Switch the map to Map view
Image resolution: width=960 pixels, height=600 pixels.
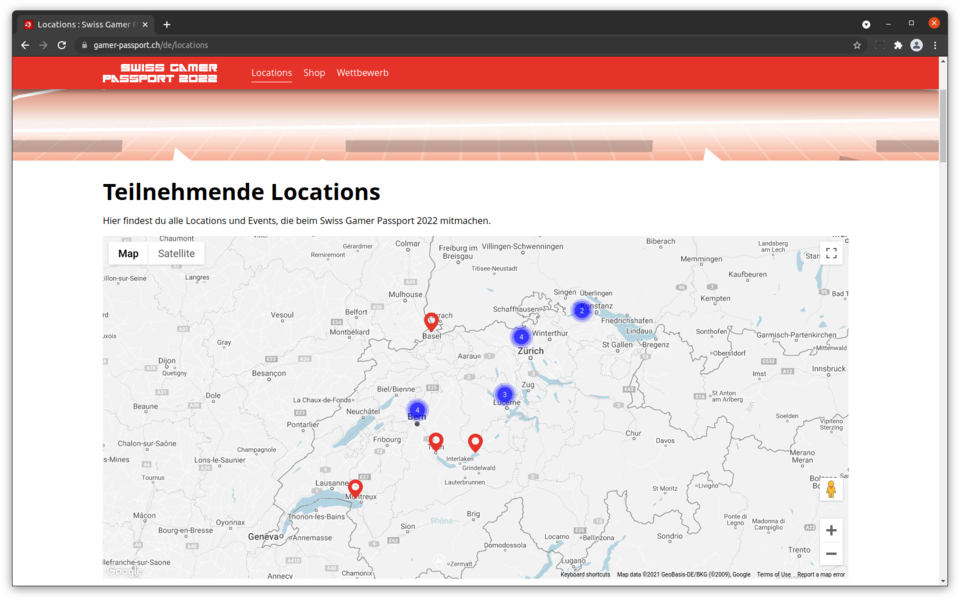[128, 253]
